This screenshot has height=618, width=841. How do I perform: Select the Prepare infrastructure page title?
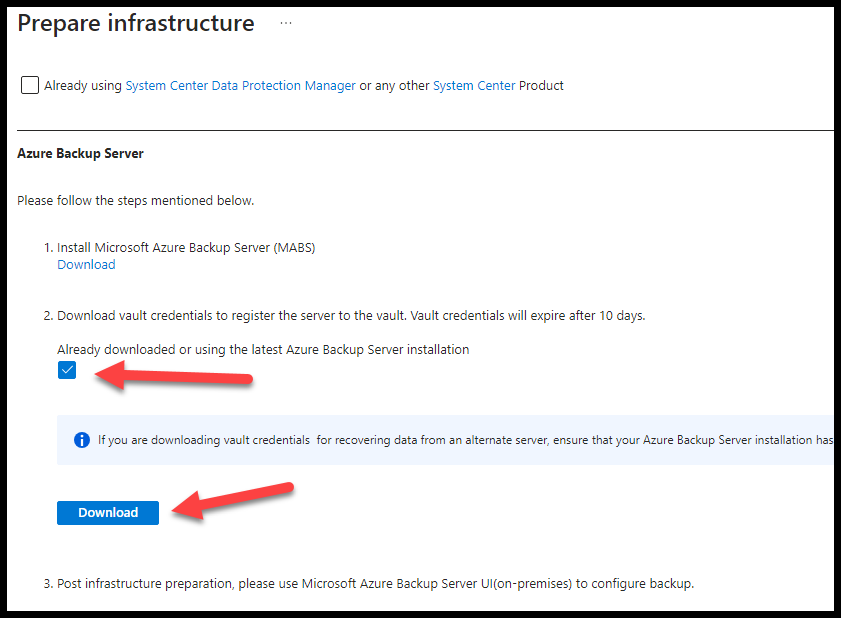tap(136, 24)
